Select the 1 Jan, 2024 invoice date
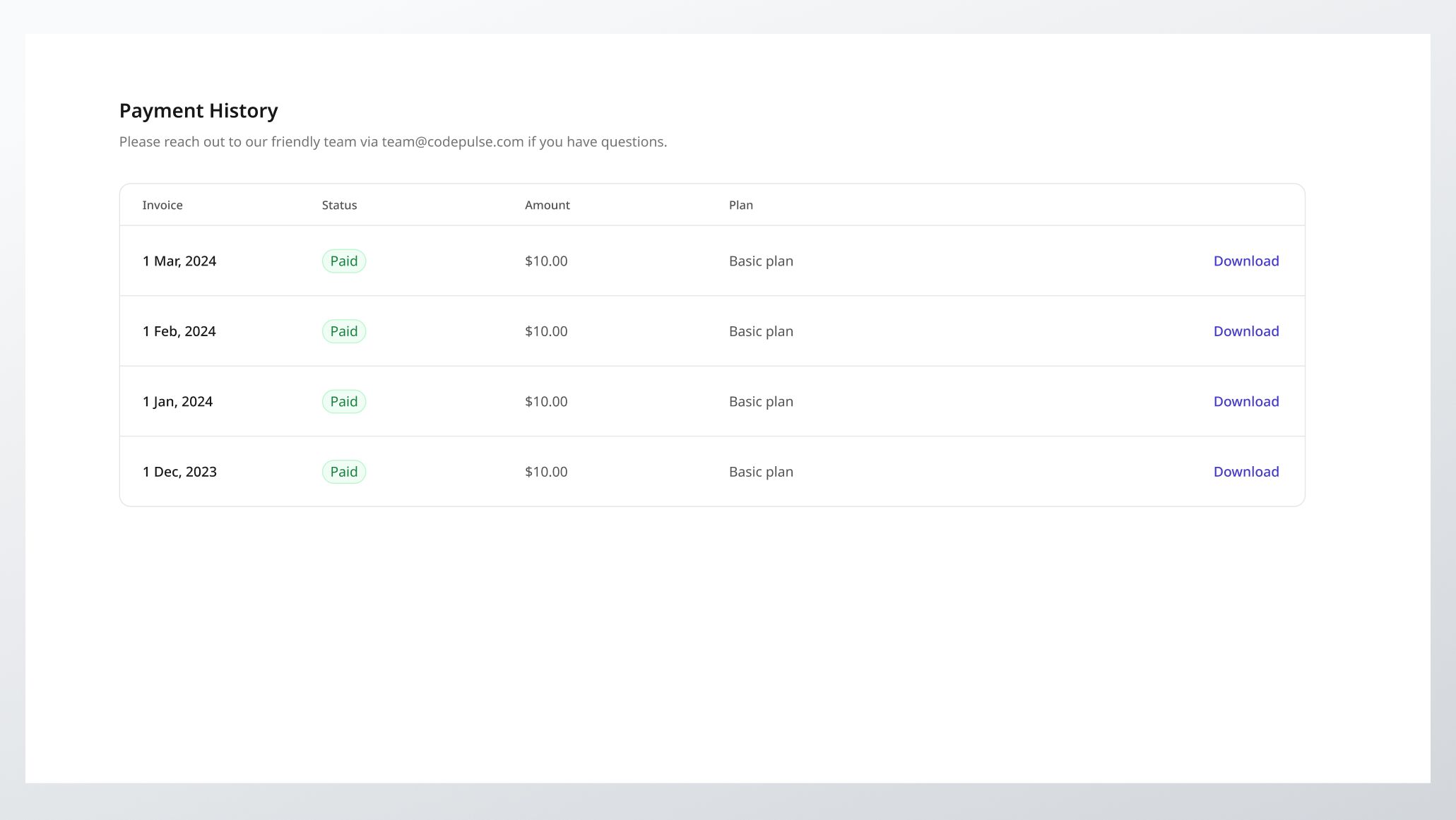This screenshot has height=820, width=1456. 177,402
